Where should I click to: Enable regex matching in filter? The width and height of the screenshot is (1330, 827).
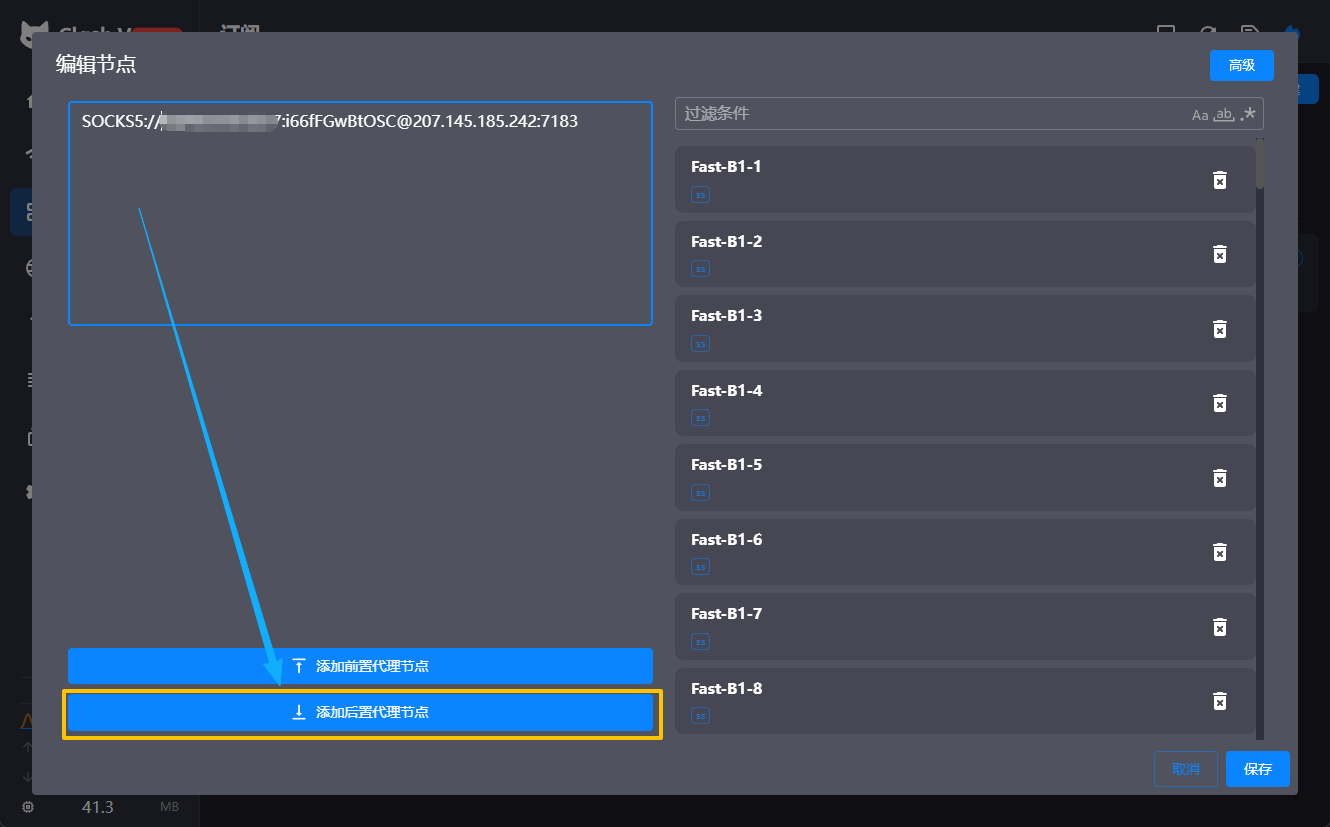click(1248, 114)
